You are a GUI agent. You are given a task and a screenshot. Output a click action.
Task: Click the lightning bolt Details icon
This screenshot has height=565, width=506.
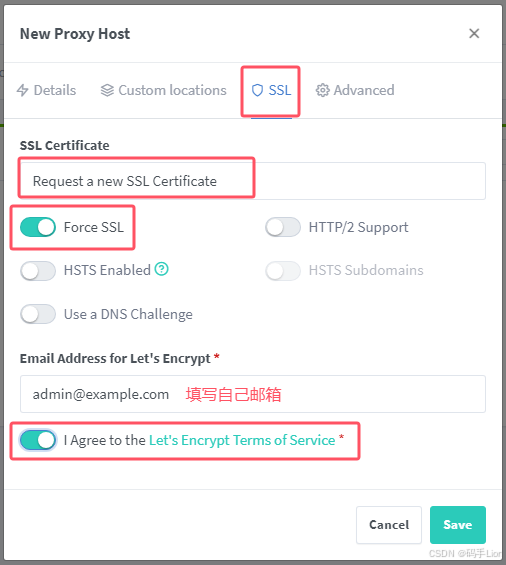(22, 90)
